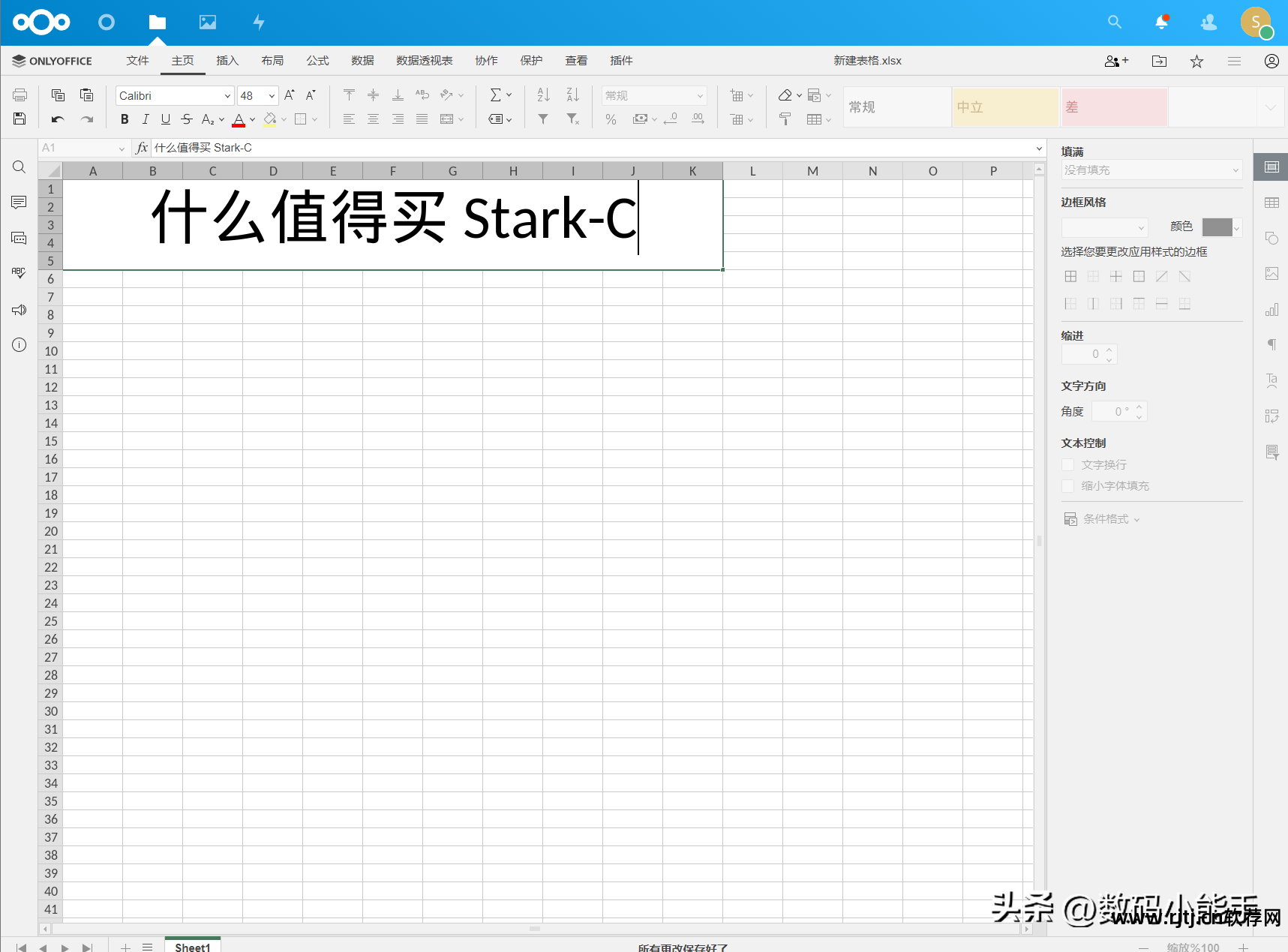Align text right
The width and height of the screenshot is (1288, 952).
point(398,119)
